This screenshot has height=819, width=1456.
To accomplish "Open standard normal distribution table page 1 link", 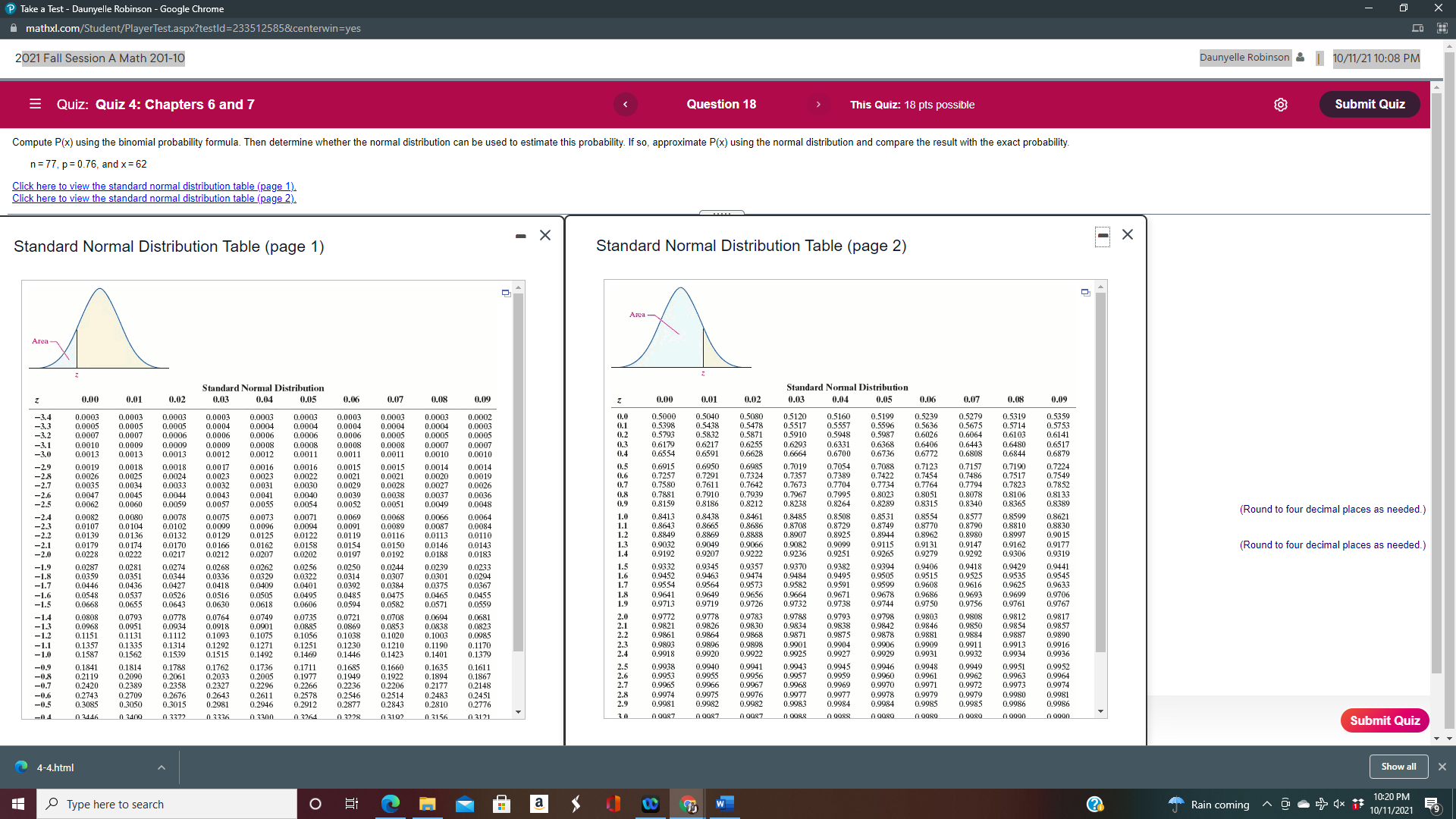I will pyautogui.click(x=154, y=186).
